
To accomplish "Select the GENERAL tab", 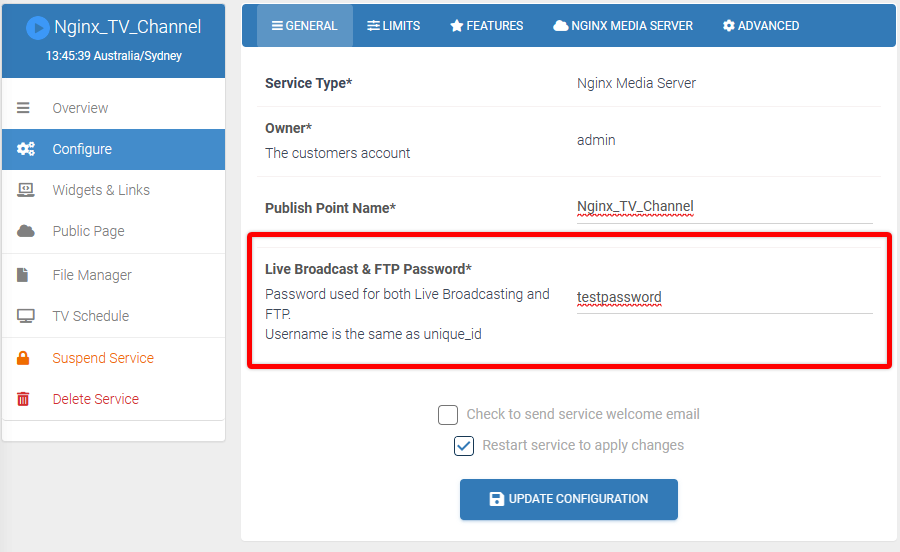I will click(x=305, y=26).
